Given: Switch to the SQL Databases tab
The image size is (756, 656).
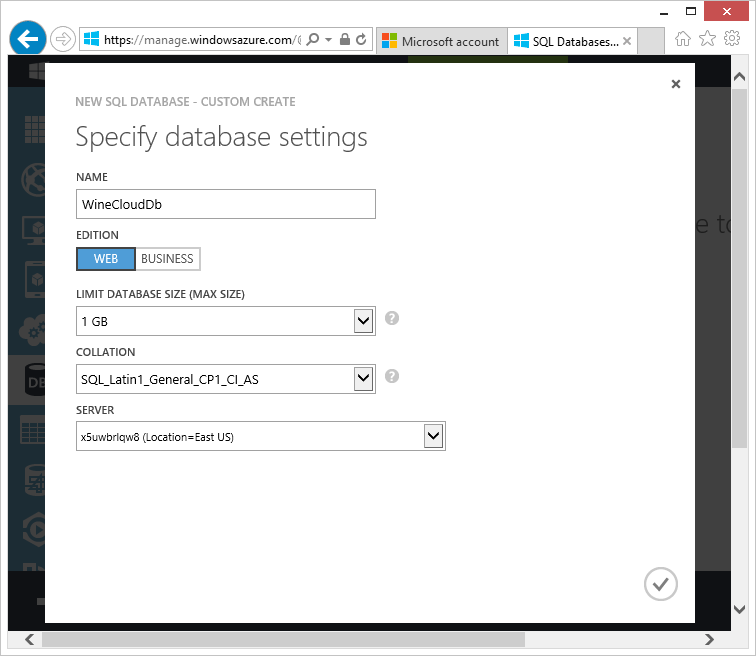Looking at the screenshot, I should click(567, 41).
